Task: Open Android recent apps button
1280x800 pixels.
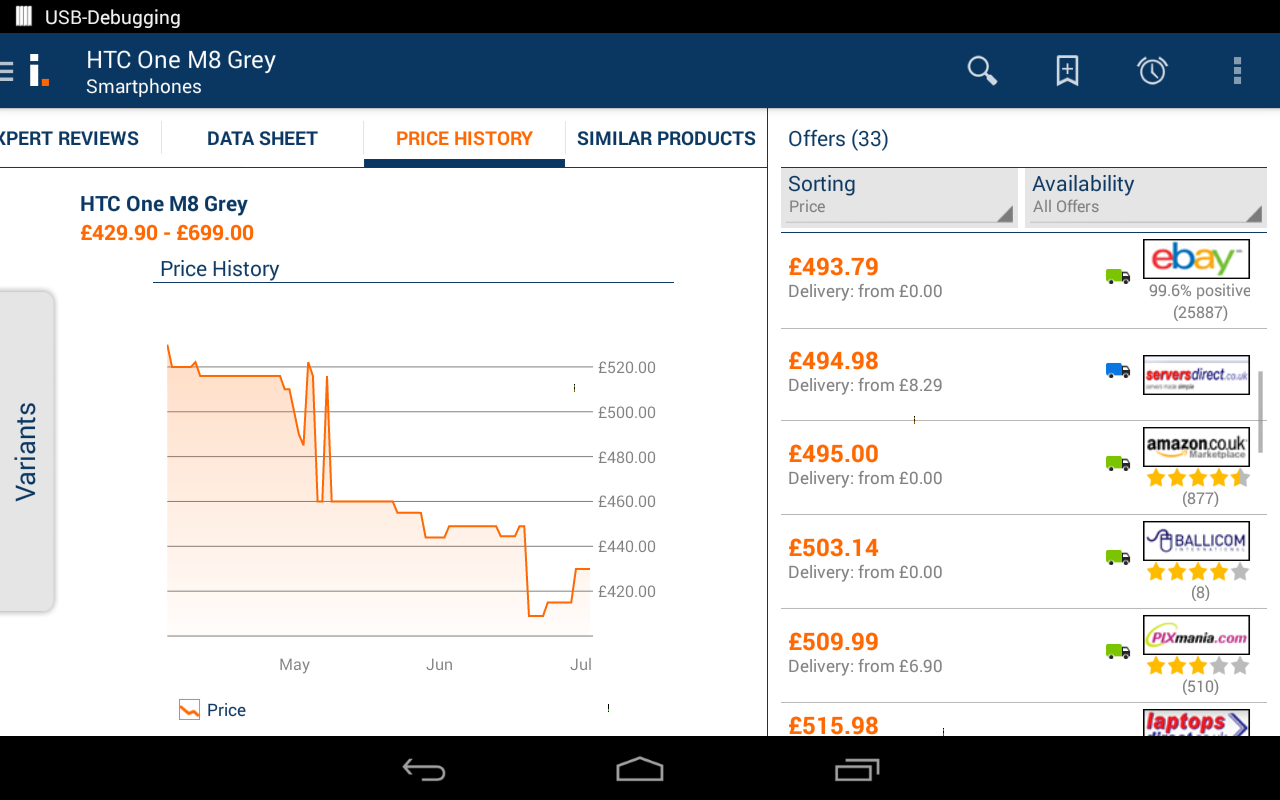Action: (x=856, y=769)
